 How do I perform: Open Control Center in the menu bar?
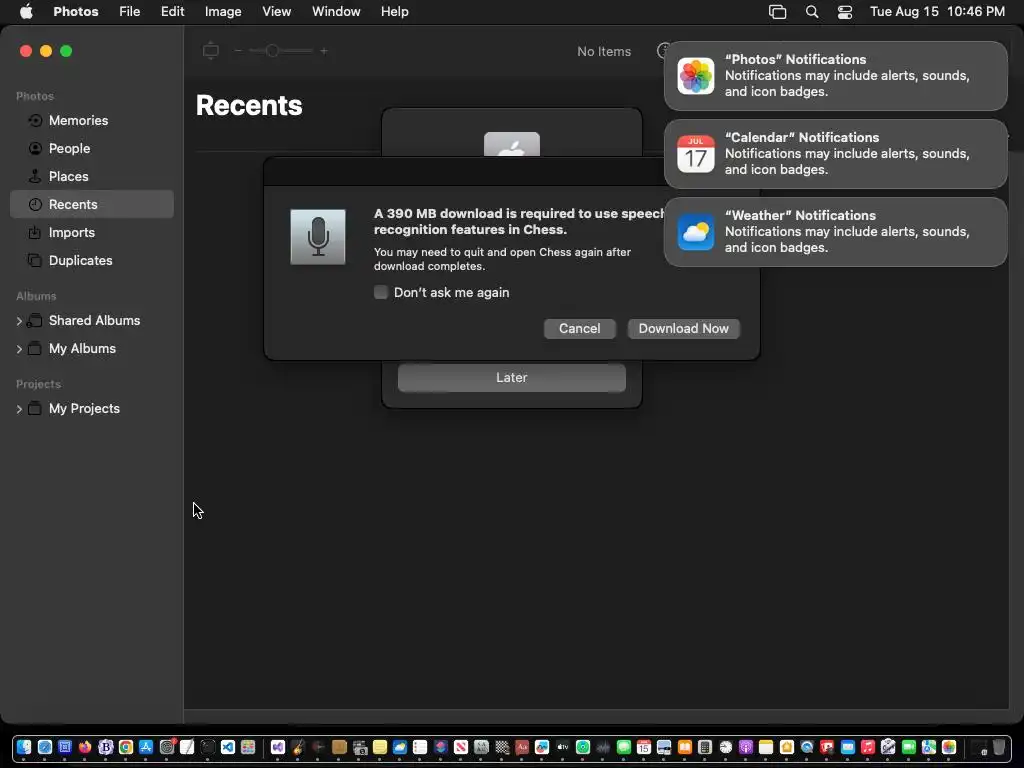point(844,12)
